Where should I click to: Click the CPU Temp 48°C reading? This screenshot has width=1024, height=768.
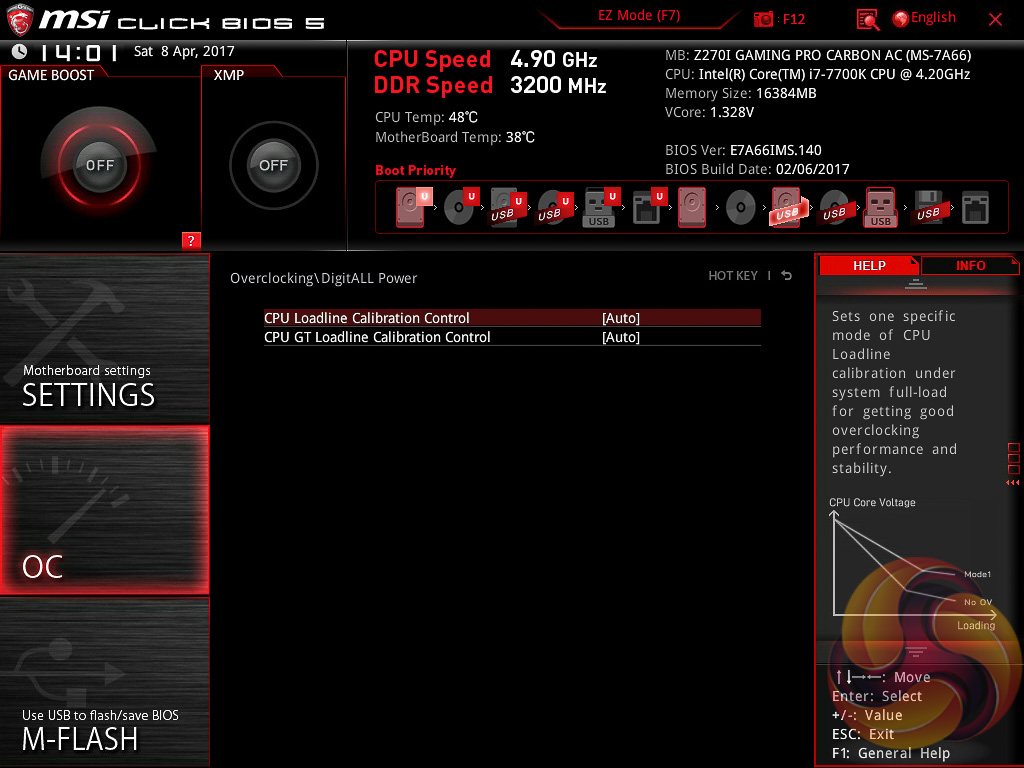click(426, 118)
